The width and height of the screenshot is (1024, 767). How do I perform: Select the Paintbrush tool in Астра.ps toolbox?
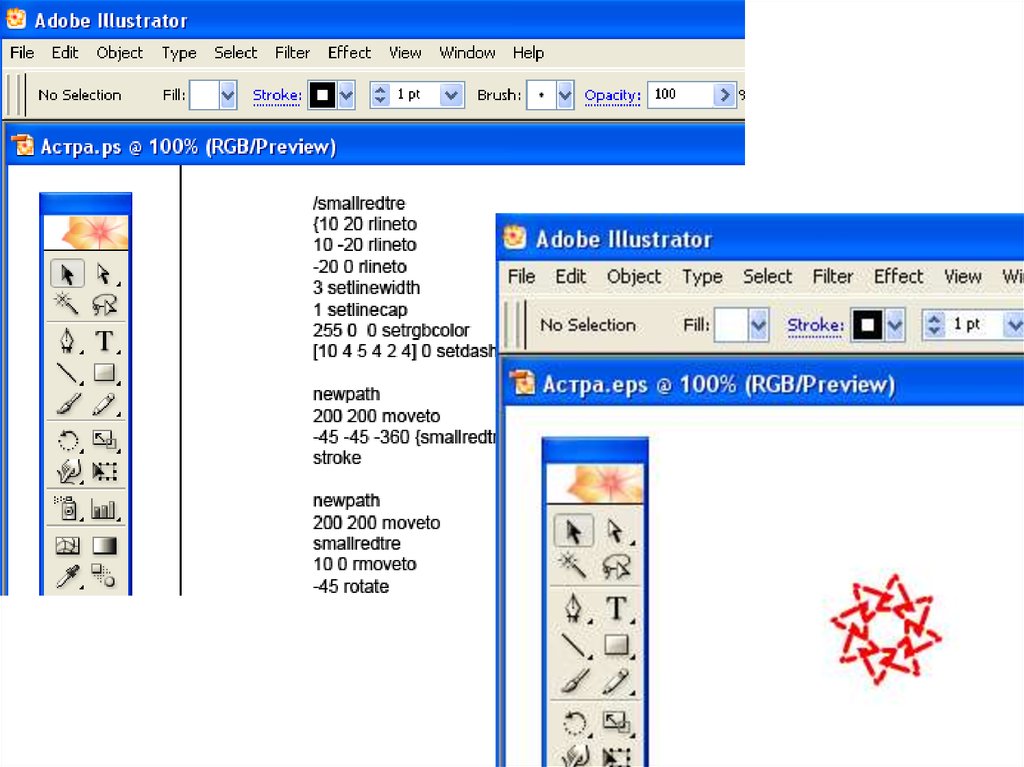(67, 404)
